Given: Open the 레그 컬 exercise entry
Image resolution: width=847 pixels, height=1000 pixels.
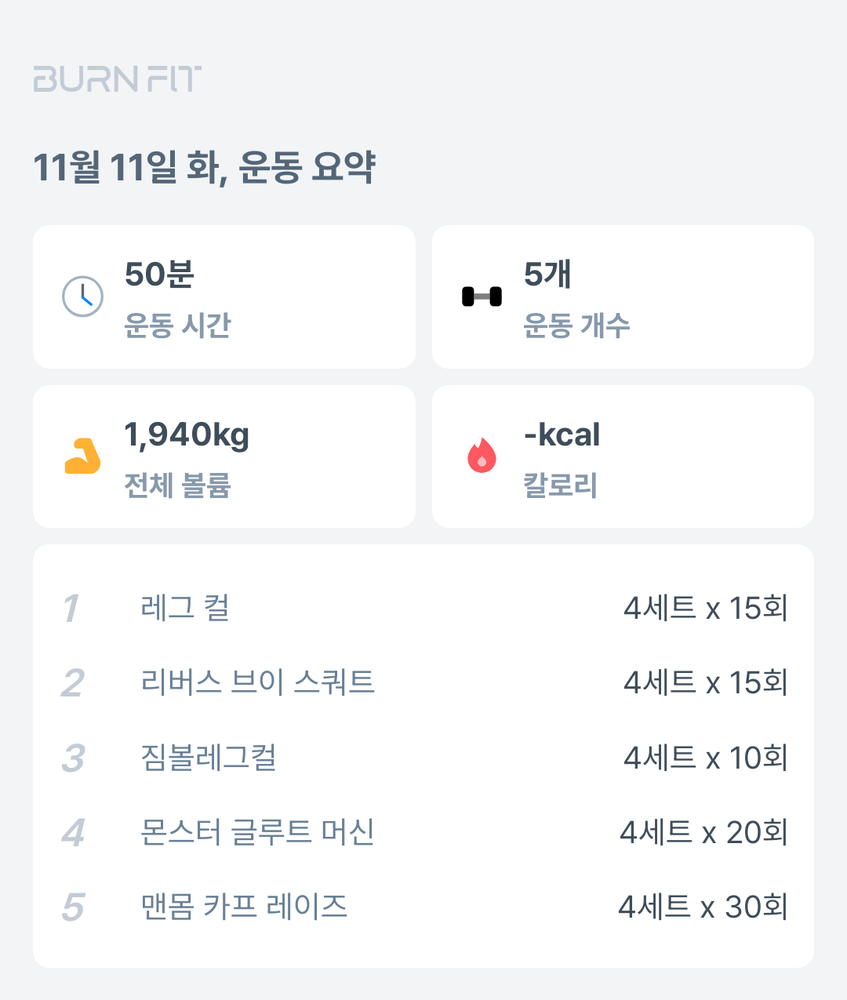Looking at the screenshot, I should [185, 608].
